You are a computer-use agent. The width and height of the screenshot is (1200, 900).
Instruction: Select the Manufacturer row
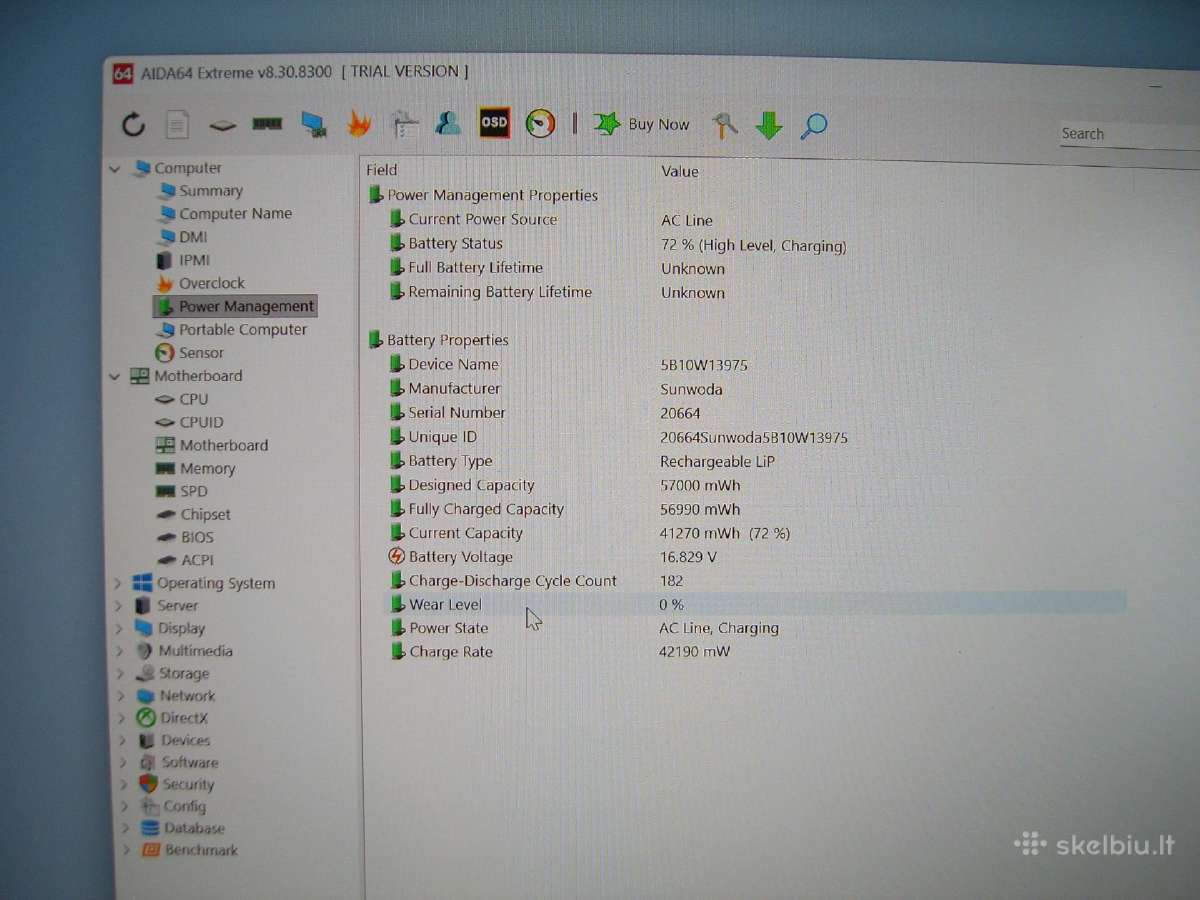coord(556,389)
